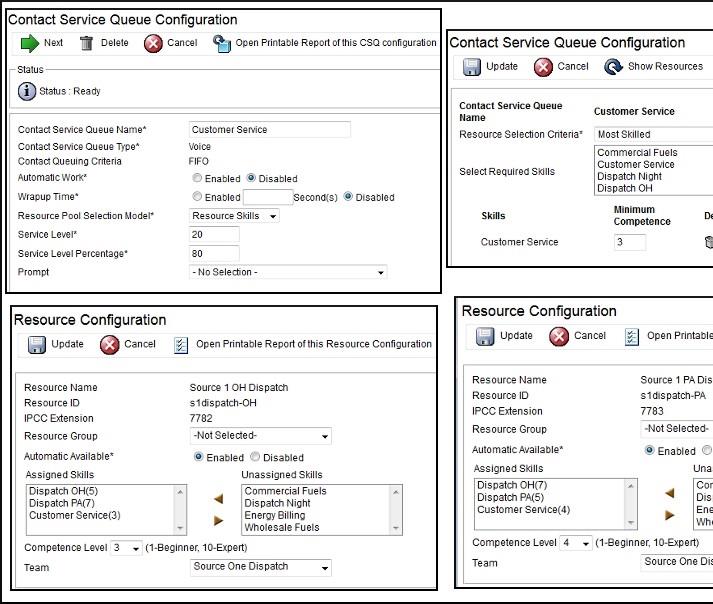Click the Next button label
Screen dimensions: 713x604
tap(53, 43)
